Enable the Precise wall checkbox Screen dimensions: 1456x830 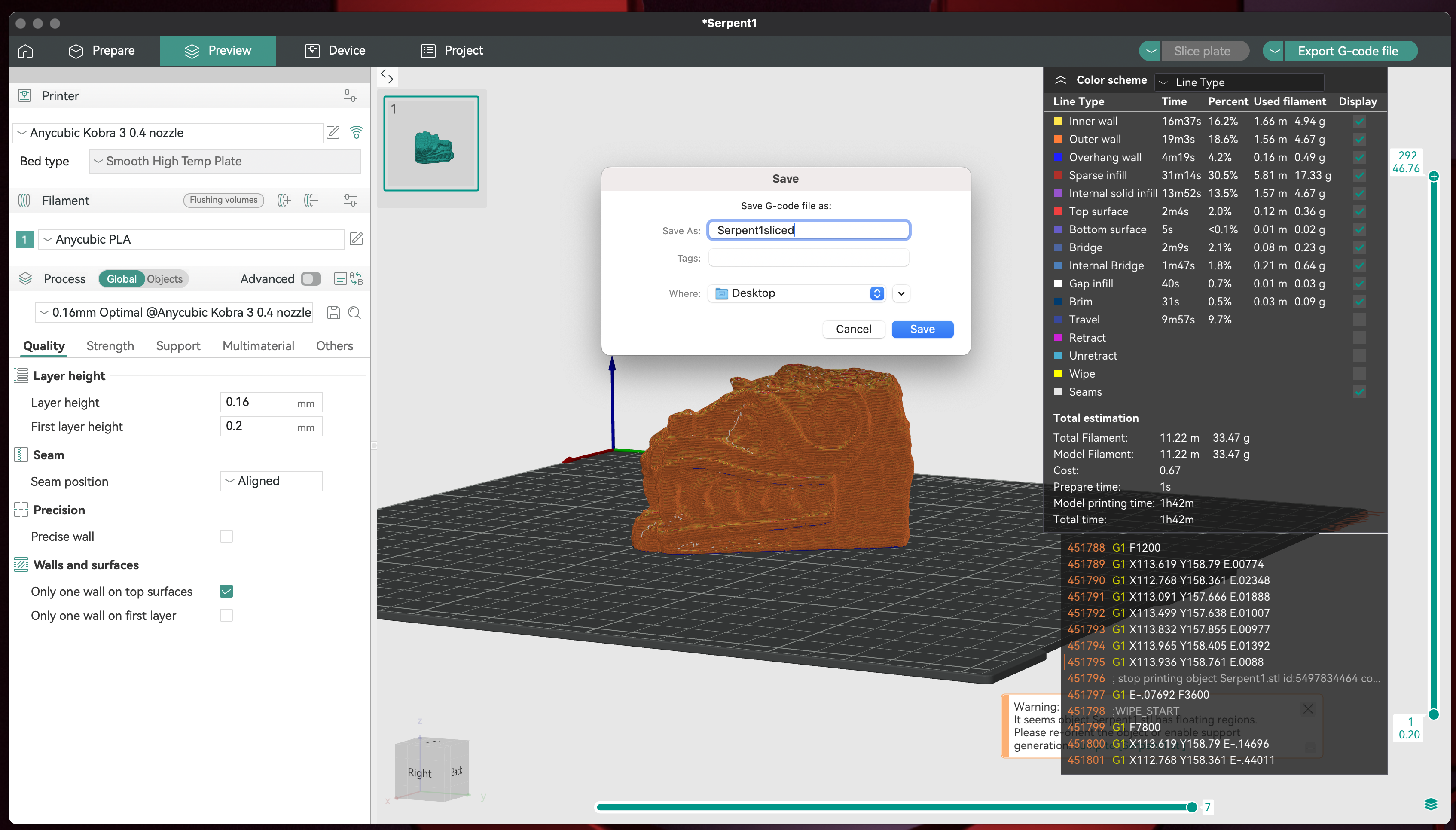pos(226,537)
